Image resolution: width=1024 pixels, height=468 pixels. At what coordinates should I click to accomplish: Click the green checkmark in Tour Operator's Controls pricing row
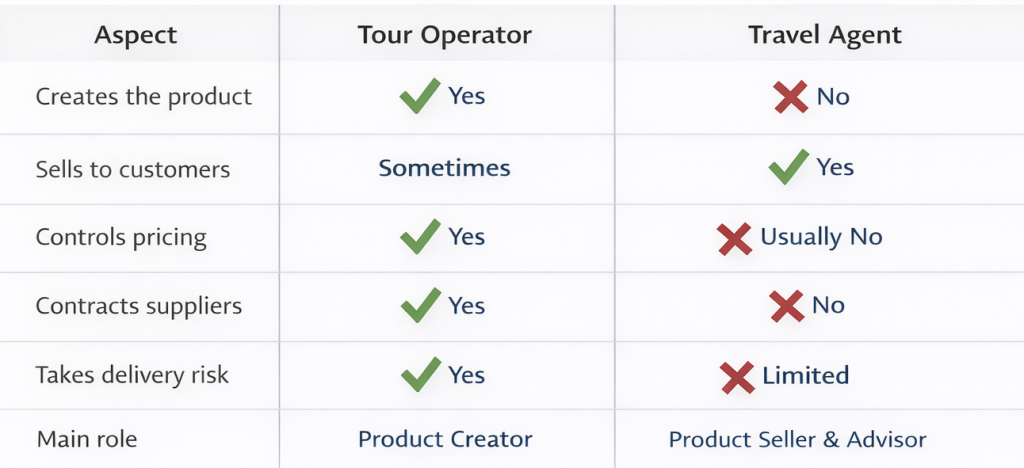(419, 238)
